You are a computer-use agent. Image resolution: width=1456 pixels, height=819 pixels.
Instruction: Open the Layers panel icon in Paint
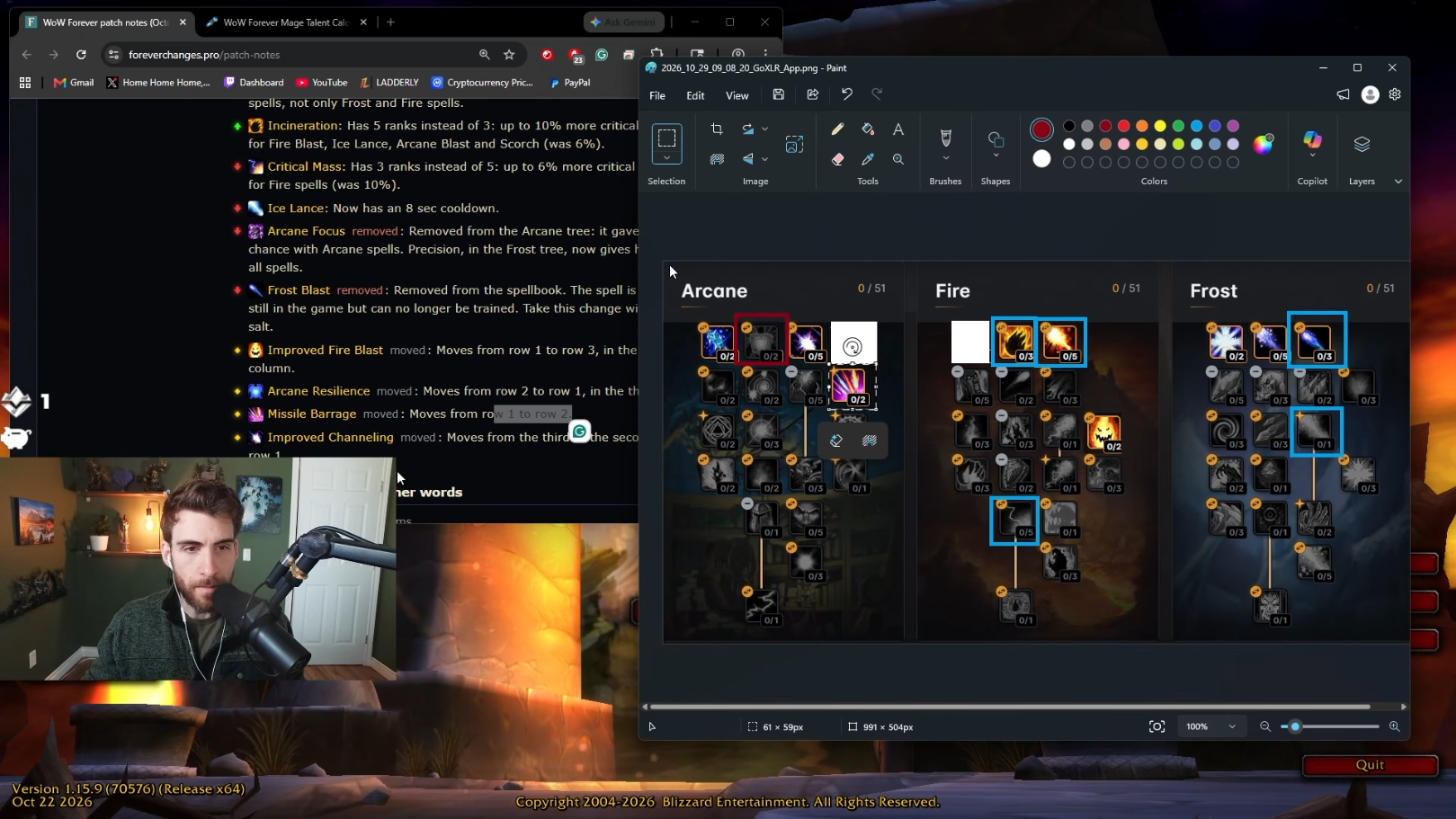pyautogui.click(x=1361, y=144)
